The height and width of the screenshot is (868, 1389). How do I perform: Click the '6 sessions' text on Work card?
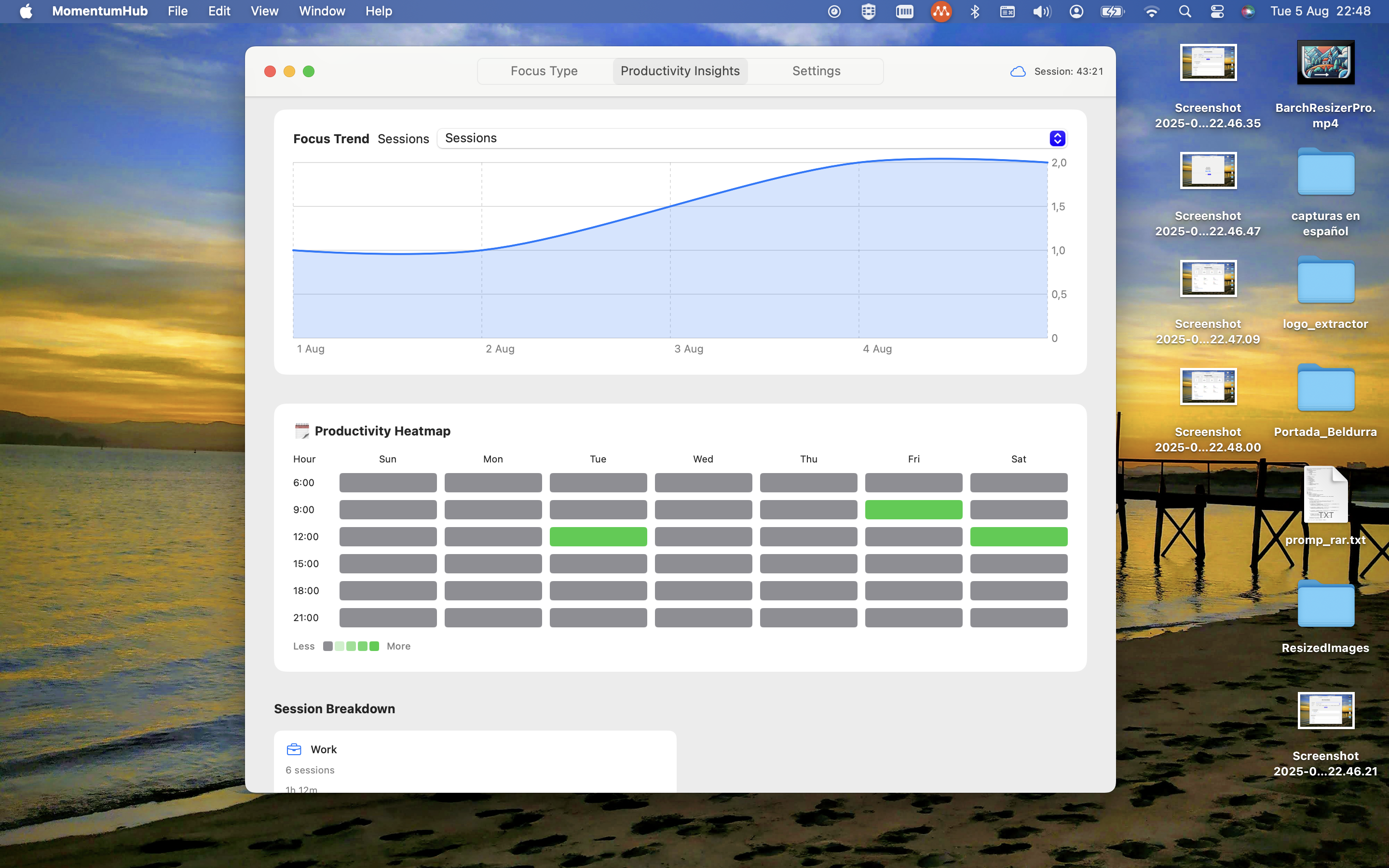[x=310, y=770]
